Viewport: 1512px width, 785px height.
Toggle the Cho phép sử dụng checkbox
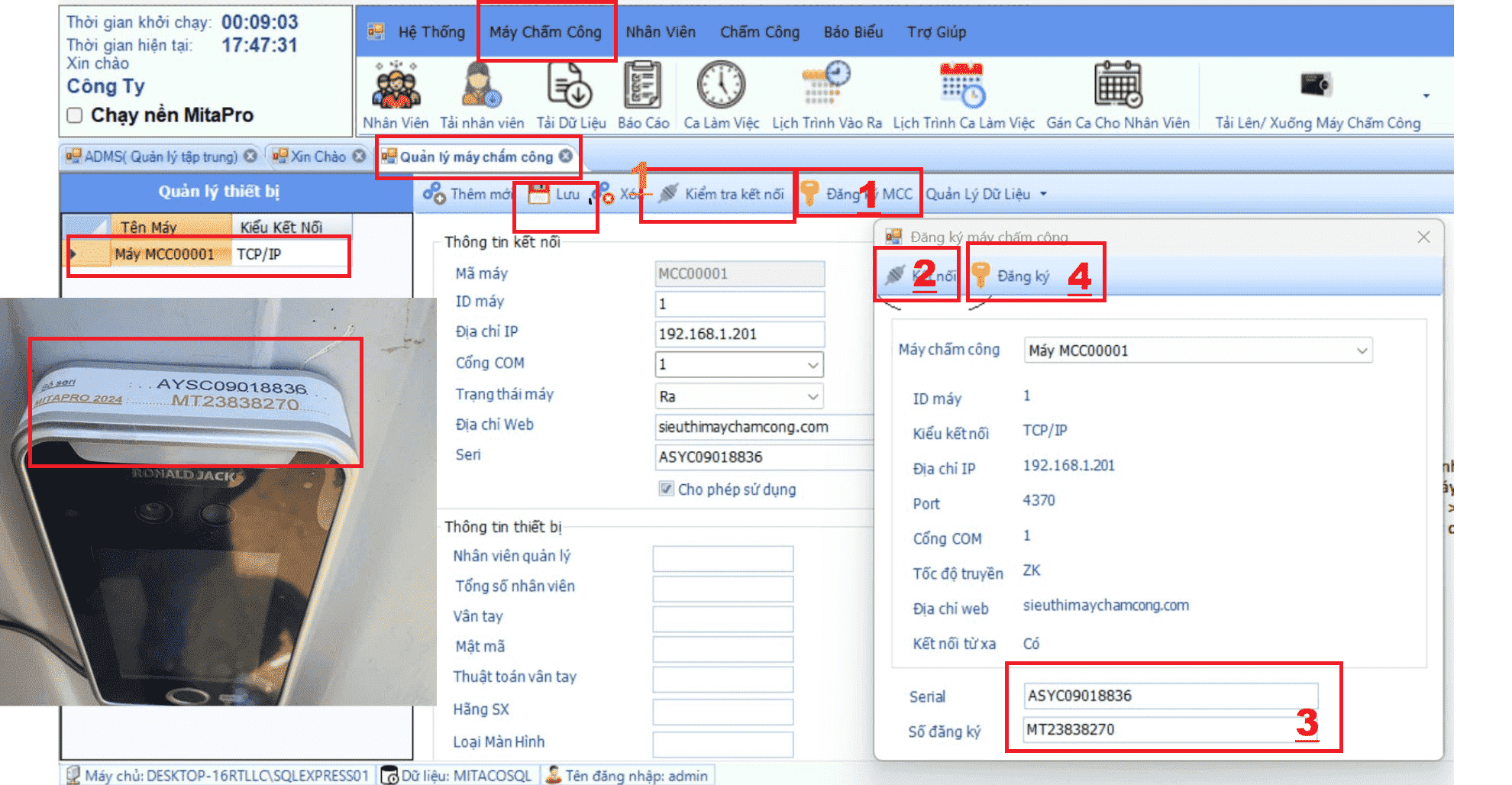tap(667, 489)
